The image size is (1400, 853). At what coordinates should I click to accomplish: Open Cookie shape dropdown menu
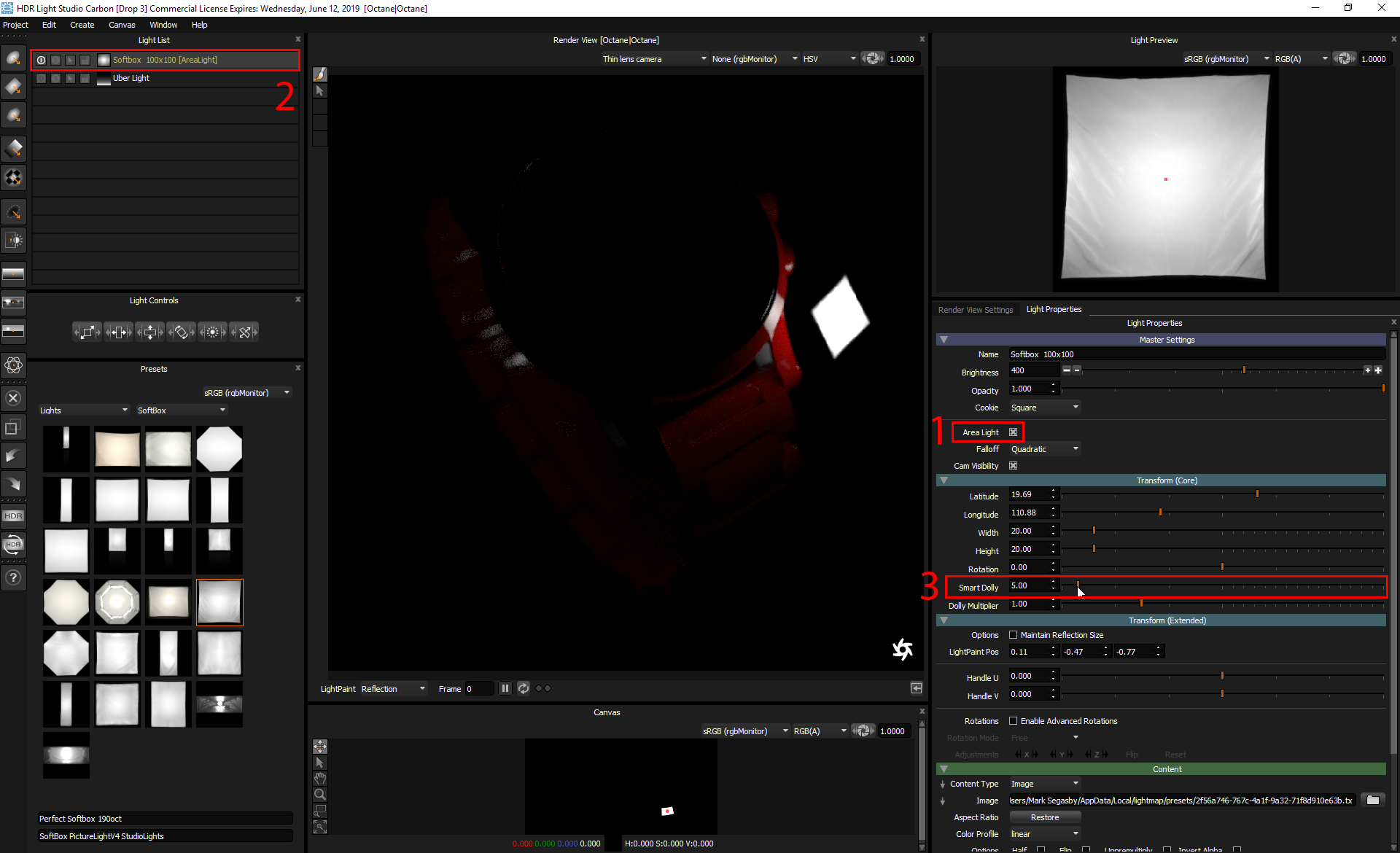pos(1044,407)
